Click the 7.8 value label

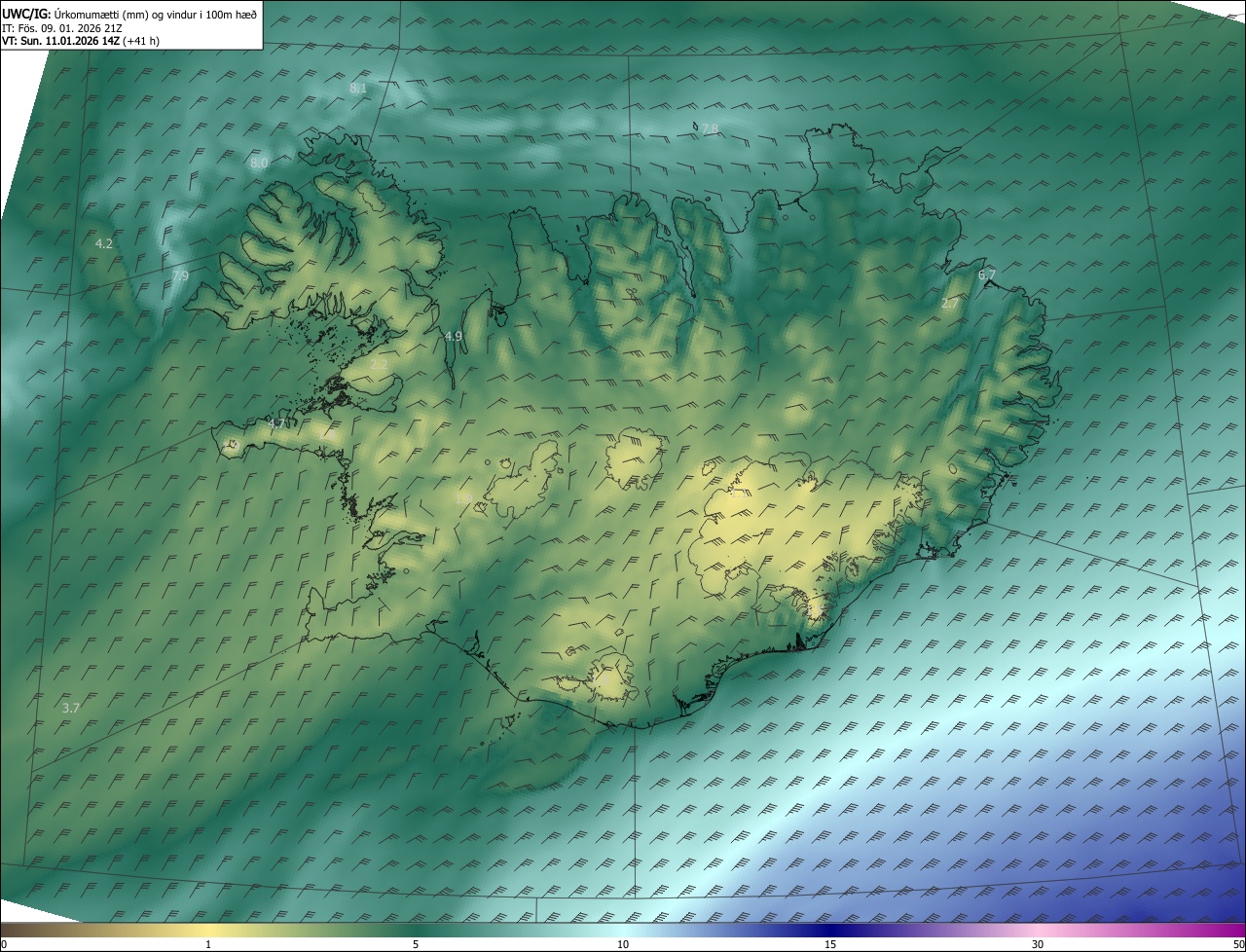710,128
